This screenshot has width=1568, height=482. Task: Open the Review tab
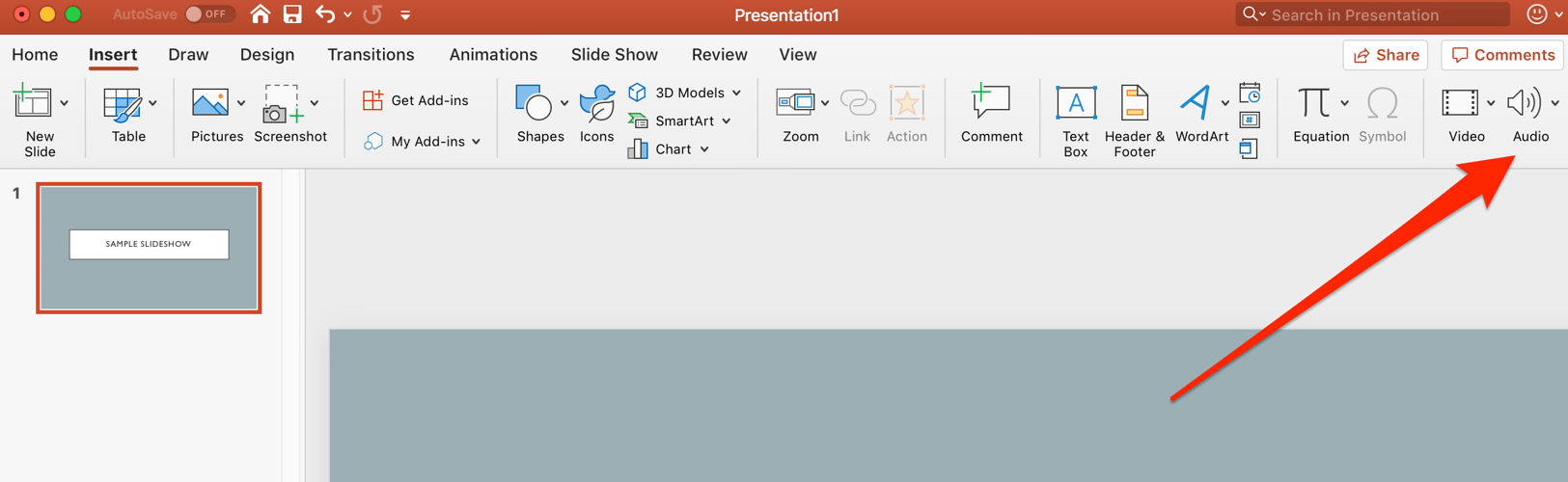[x=719, y=55]
